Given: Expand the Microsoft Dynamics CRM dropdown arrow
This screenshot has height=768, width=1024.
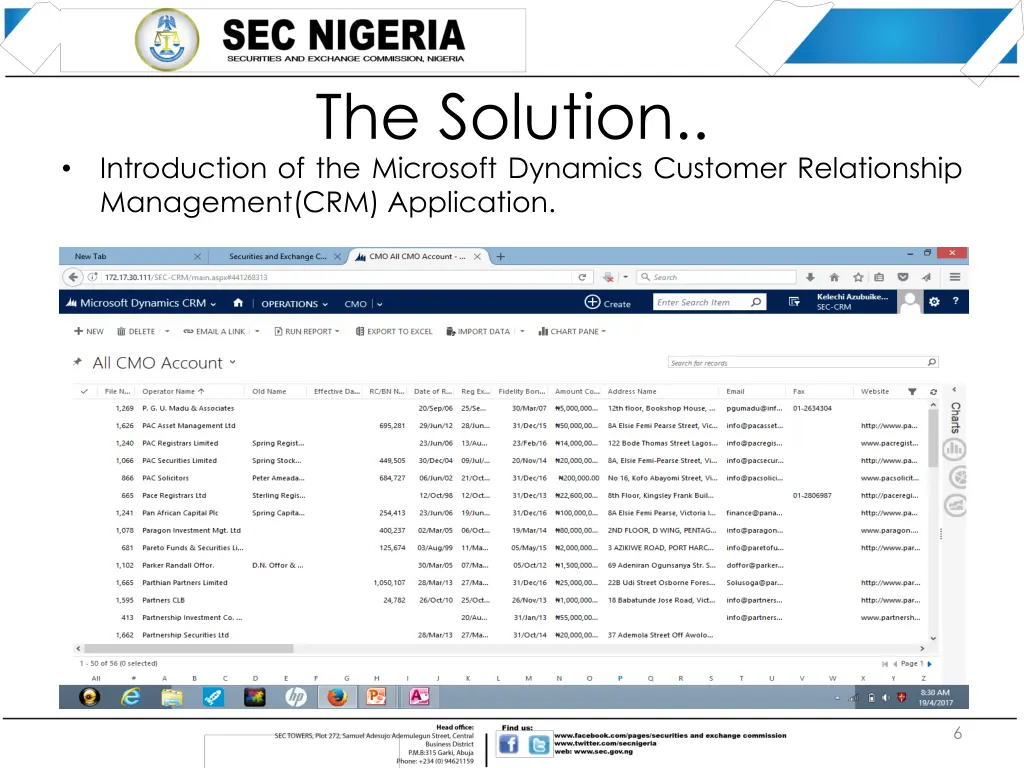Looking at the screenshot, I should click(213, 304).
